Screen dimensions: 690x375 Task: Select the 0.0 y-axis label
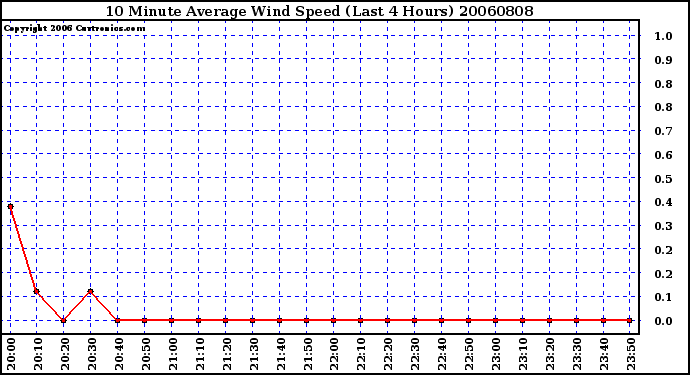coord(664,321)
